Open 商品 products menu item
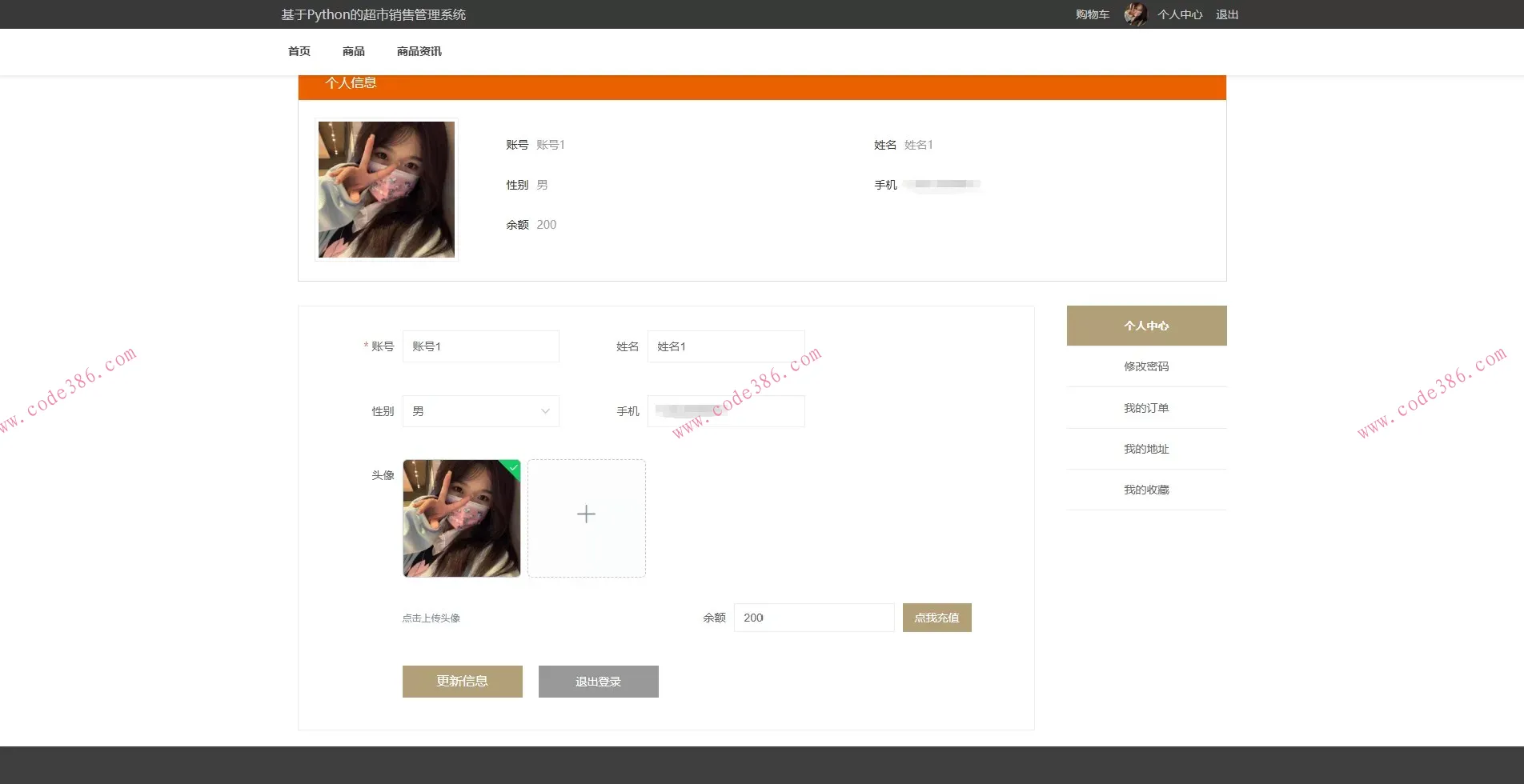Viewport: 1524px width, 784px height. tap(353, 51)
